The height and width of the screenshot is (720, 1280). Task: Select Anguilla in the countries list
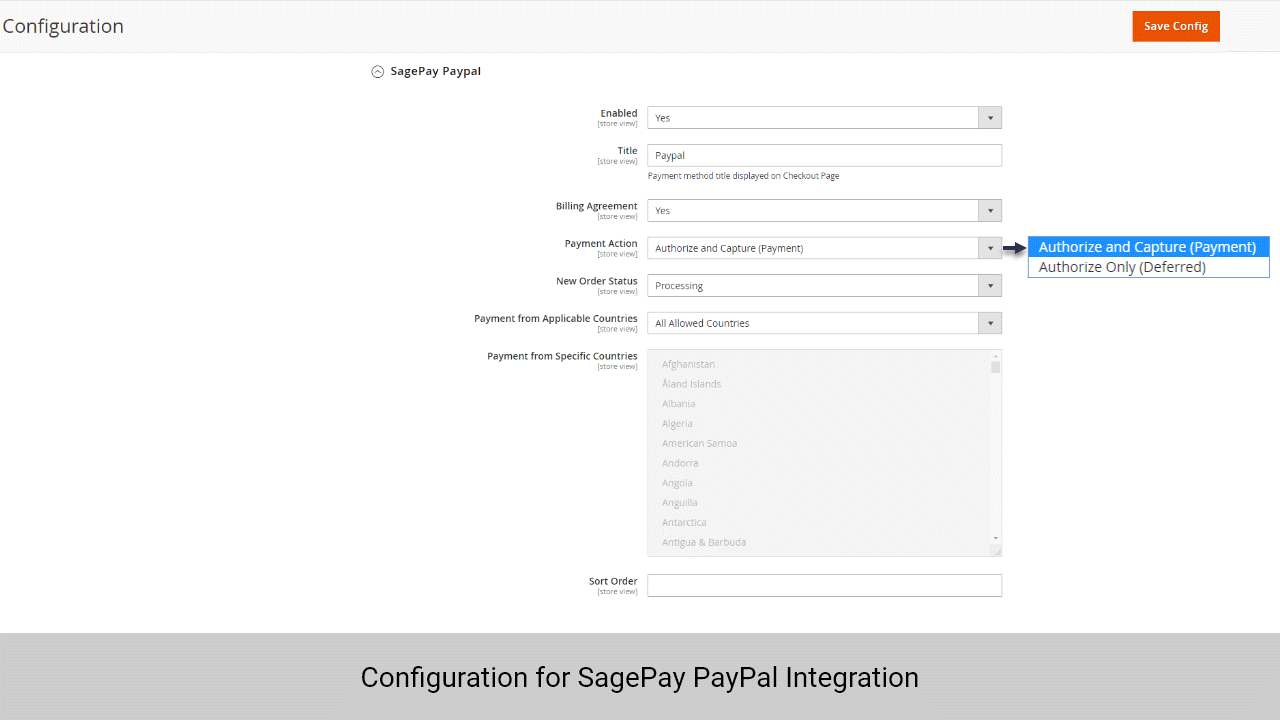(679, 503)
